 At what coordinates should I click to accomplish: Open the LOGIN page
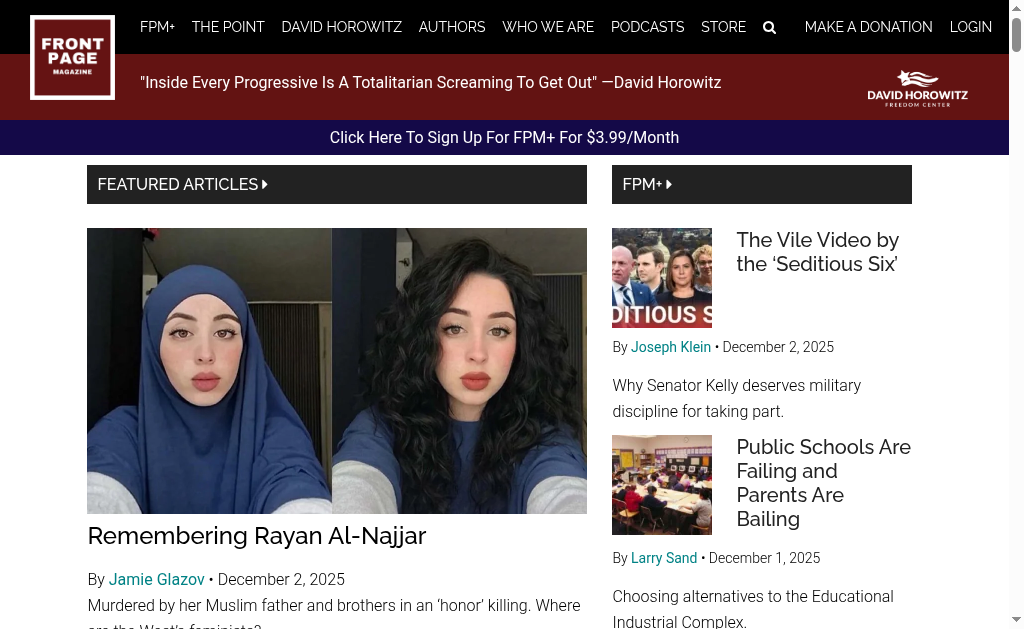pyautogui.click(x=970, y=27)
